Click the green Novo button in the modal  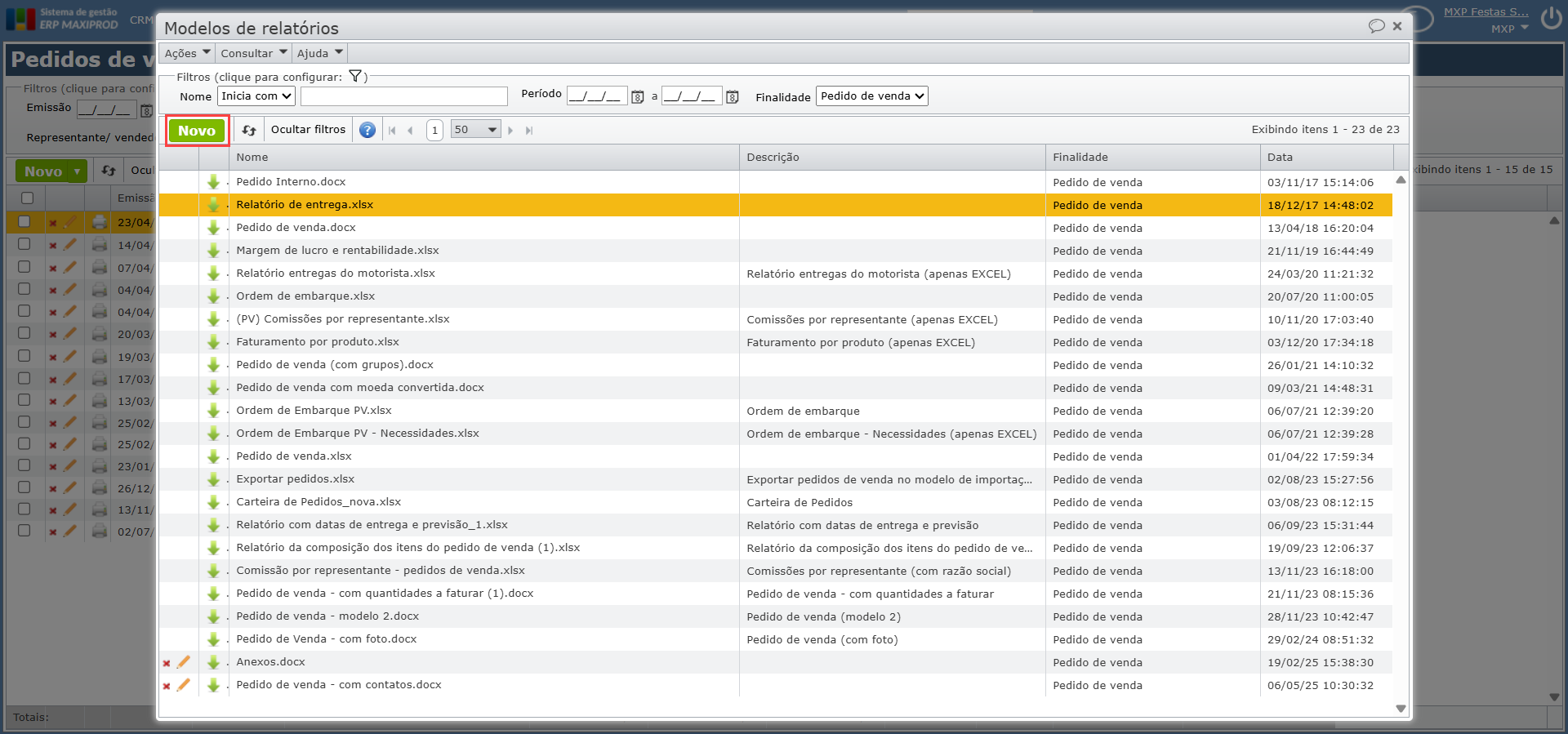coord(197,131)
